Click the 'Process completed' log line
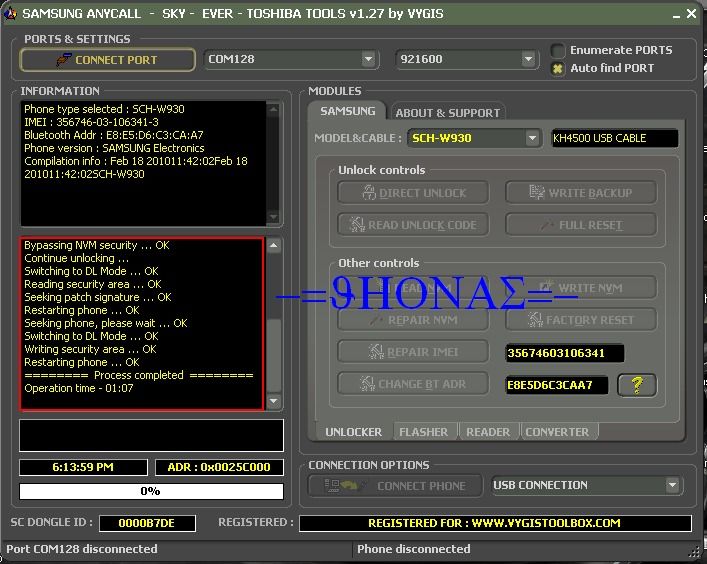 pos(139,375)
